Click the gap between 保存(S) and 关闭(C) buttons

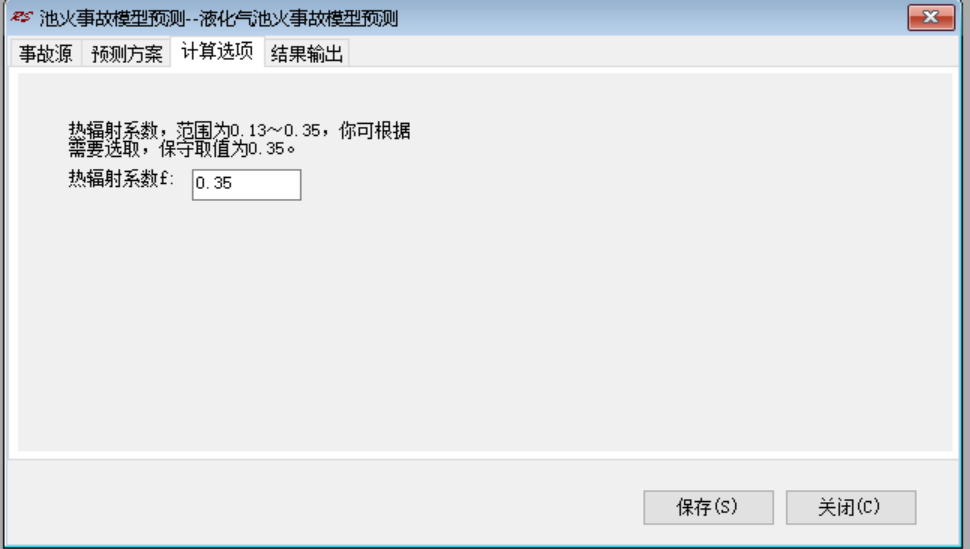pos(779,507)
